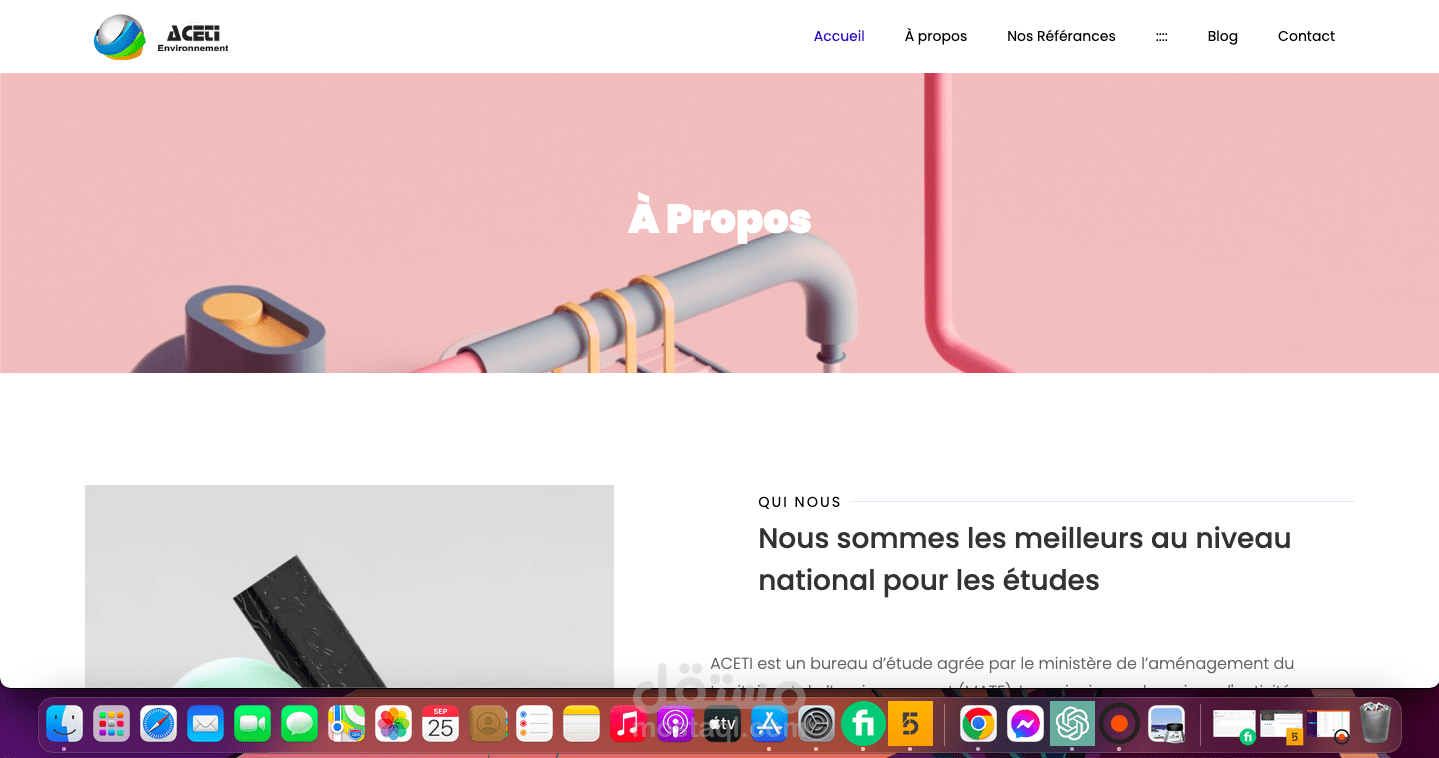Open the Nos Référances menu item

pos(1061,36)
